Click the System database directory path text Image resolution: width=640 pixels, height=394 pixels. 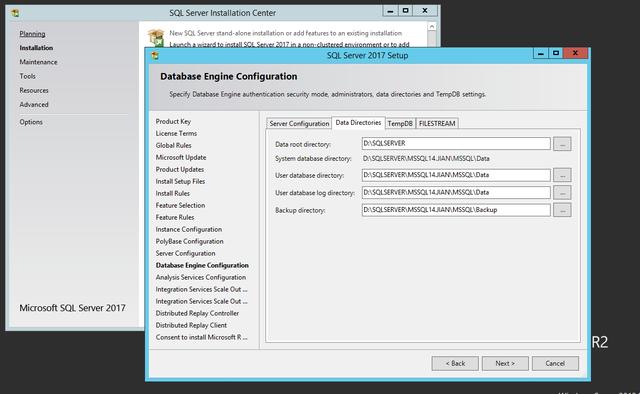coord(426,158)
